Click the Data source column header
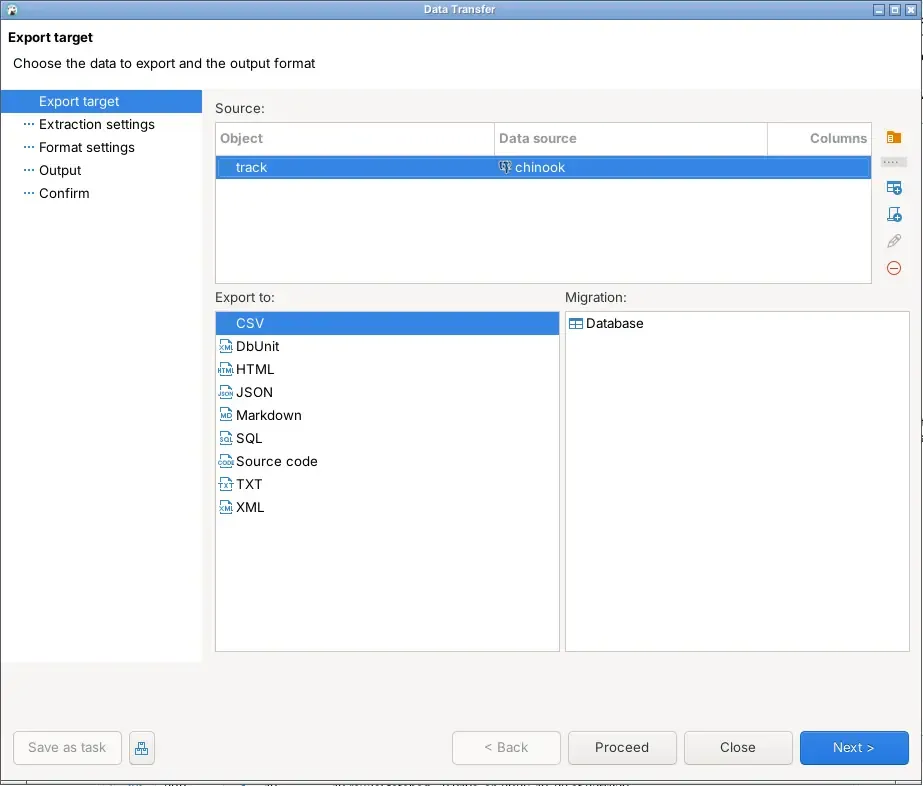This screenshot has width=923, height=786. click(630, 138)
